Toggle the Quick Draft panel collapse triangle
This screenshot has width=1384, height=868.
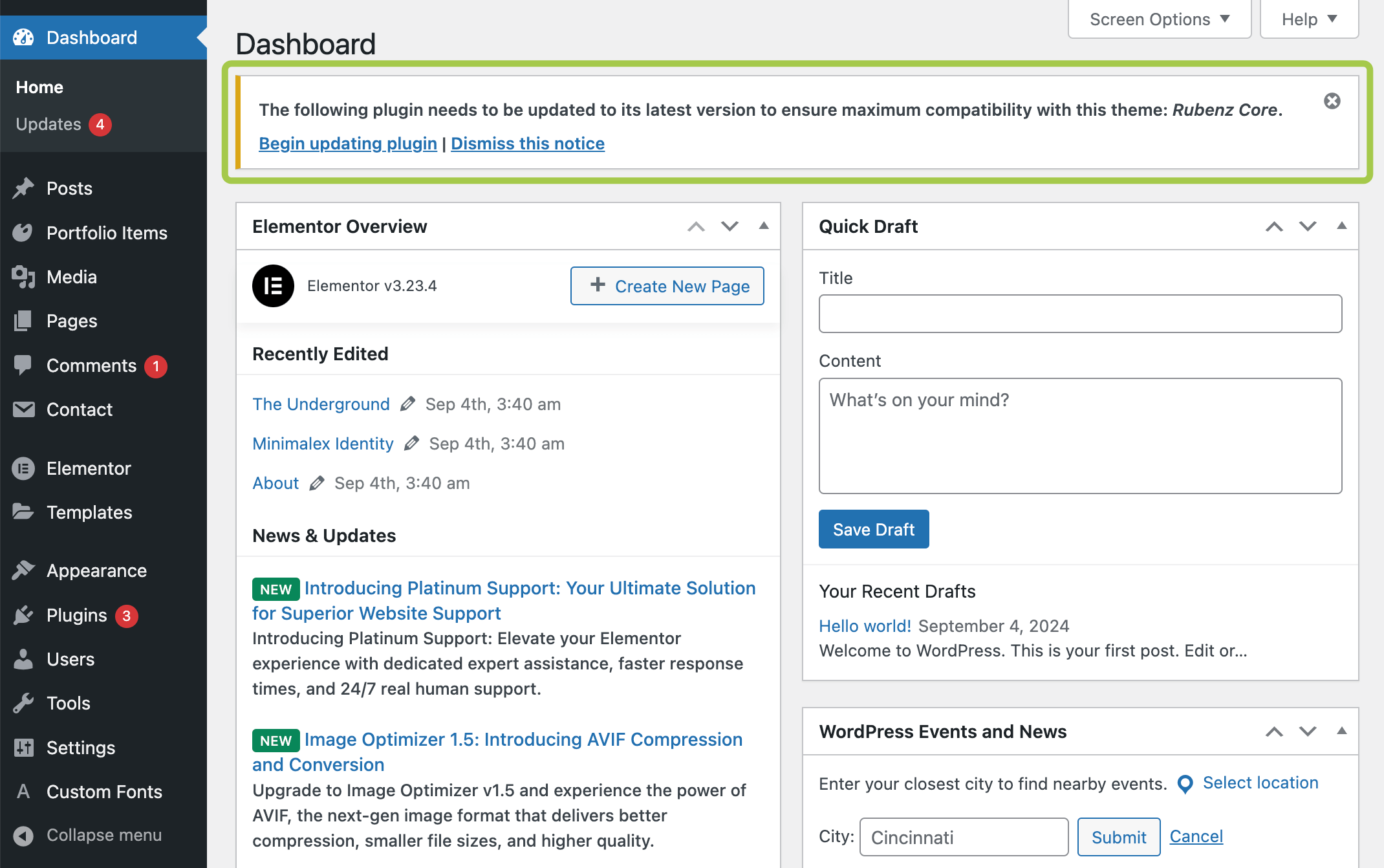tap(1342, 226)
